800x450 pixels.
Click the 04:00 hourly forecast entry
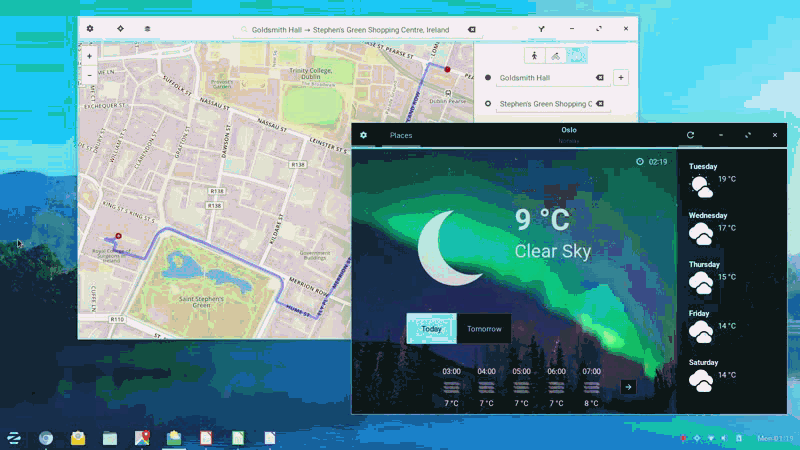tap(486, 387)
